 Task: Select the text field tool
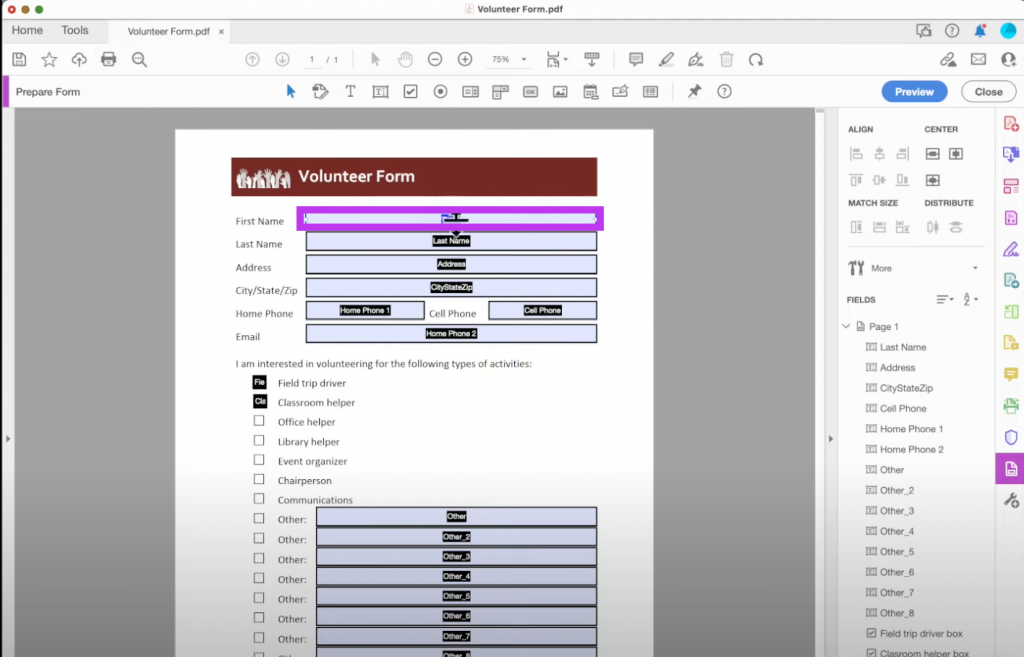click(x=381, y=91)
